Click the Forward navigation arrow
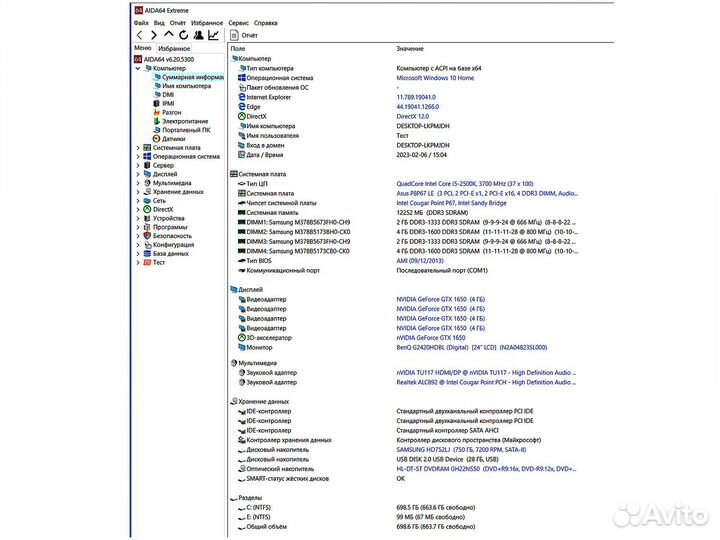This screenshot has height=540, width=720. tap(154, 35)
